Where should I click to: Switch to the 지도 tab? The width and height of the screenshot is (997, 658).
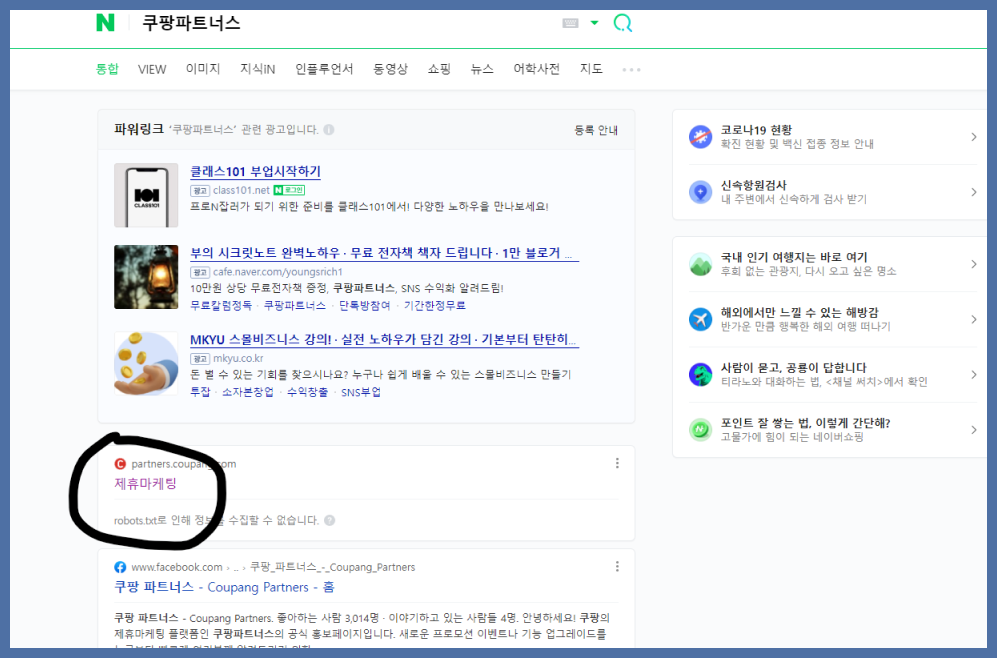point(591,69)
